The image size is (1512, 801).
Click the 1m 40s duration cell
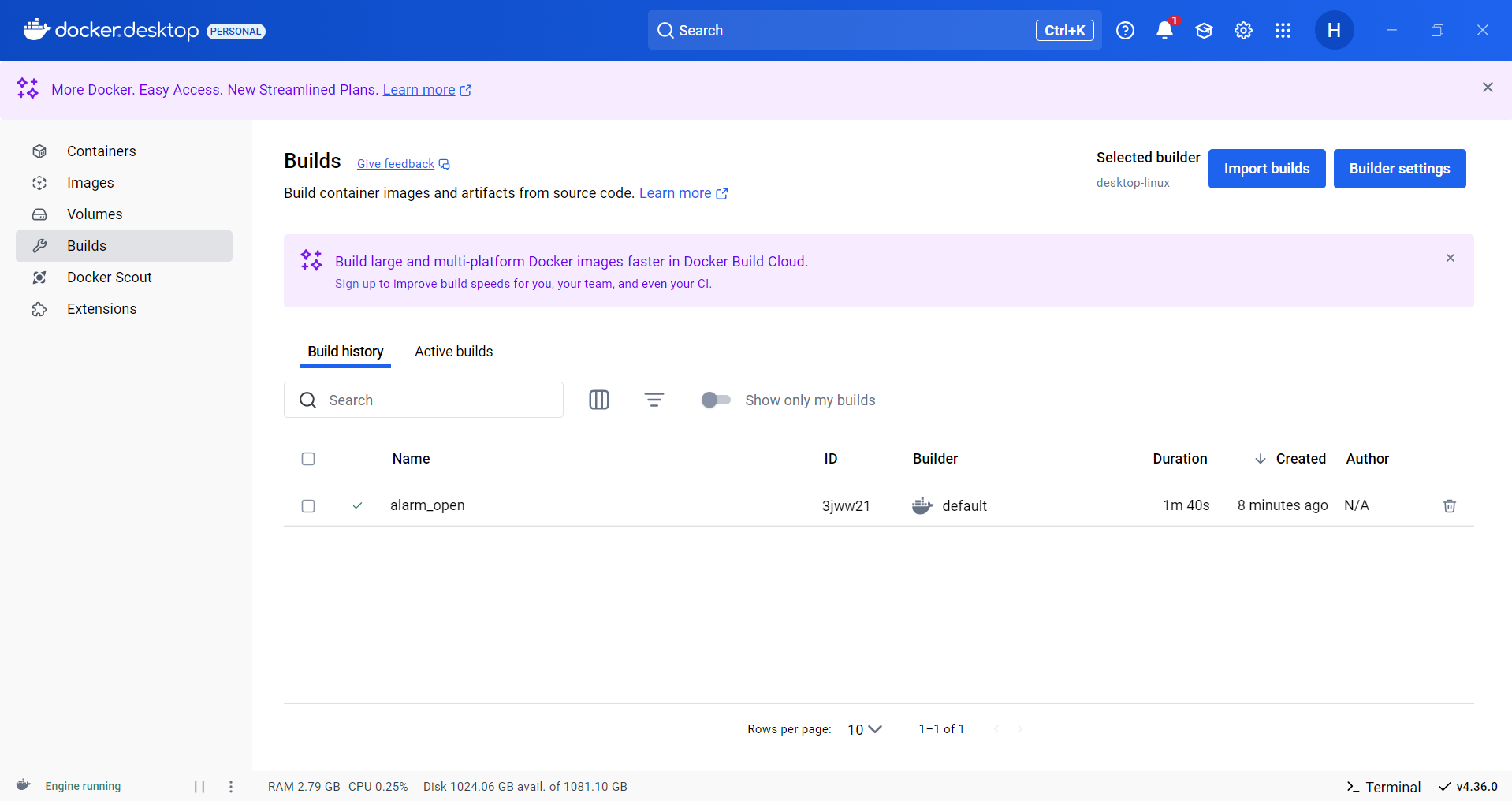click(x=1186, y=505)
